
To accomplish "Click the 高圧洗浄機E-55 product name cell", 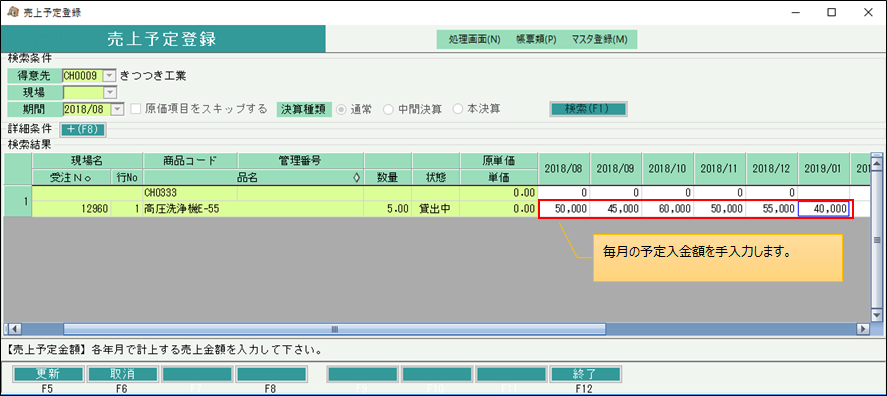I will [x=253, y=209].
